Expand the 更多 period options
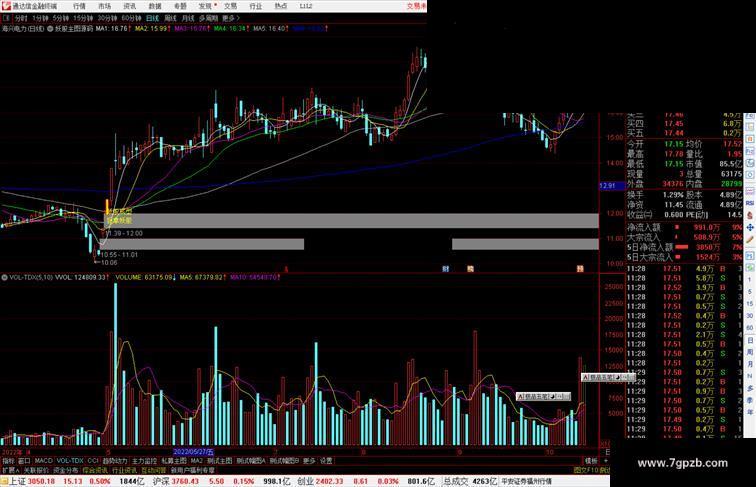Viewport: 756px width, 487px height. (230, 18)
